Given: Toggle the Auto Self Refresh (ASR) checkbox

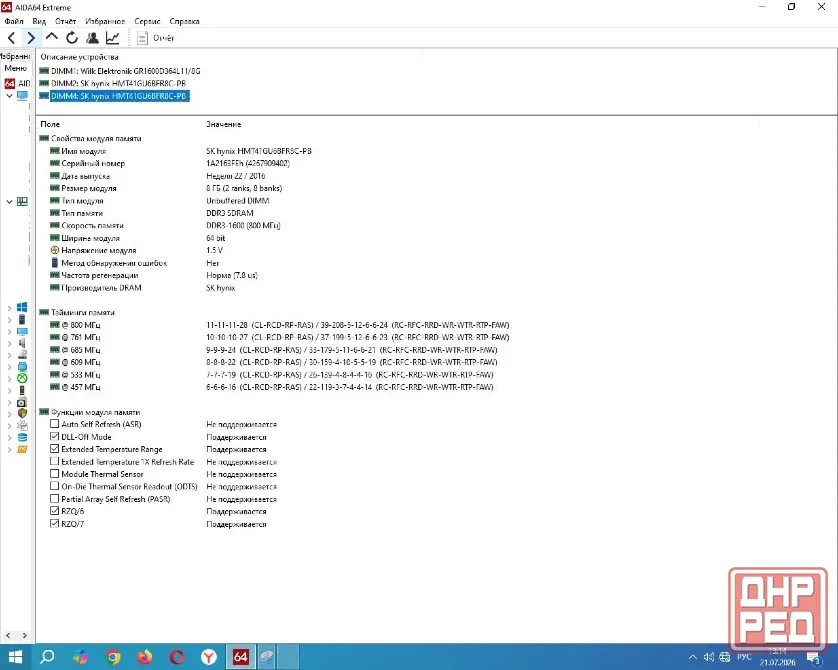Looking at the screenshot, I should [55, 424].
